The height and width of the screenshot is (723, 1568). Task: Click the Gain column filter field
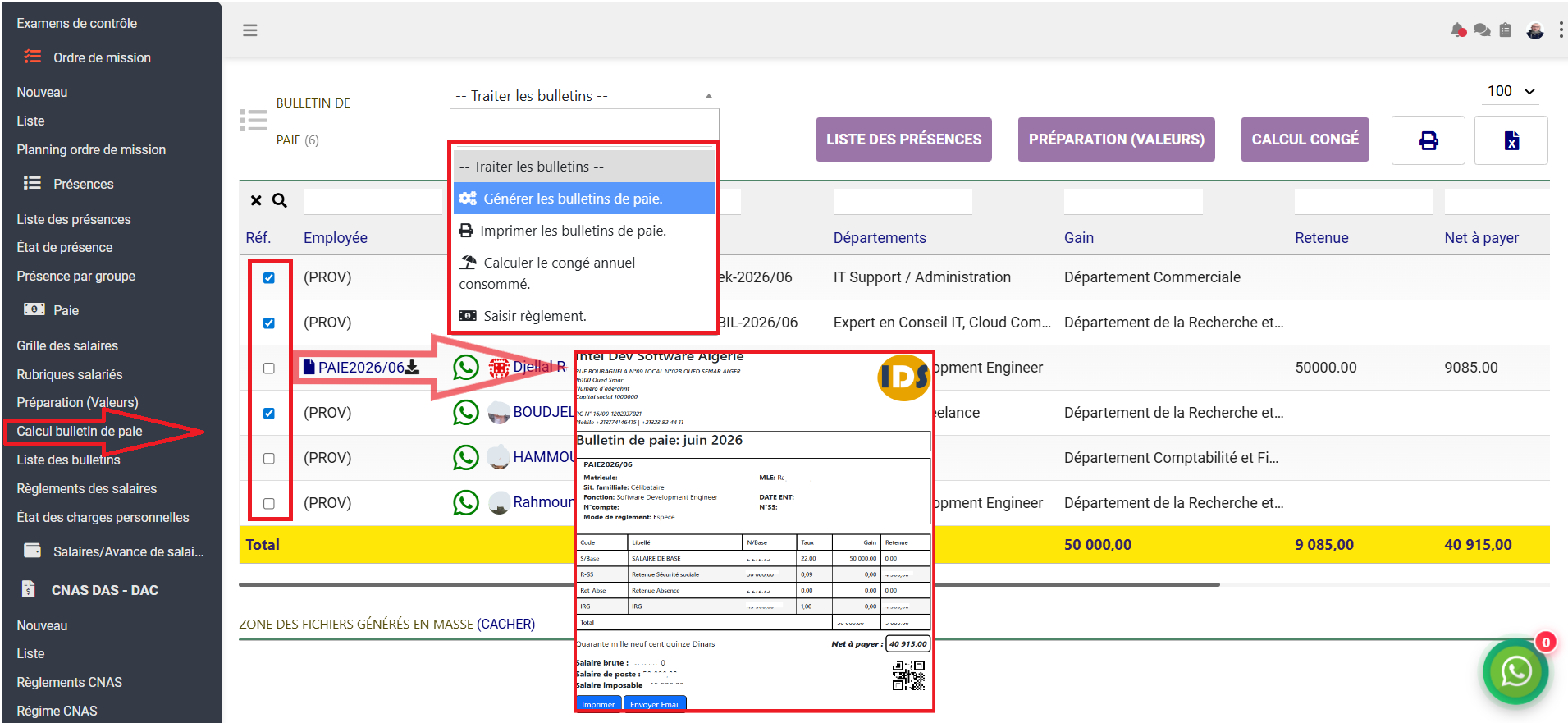click(x=1133, y=201)
